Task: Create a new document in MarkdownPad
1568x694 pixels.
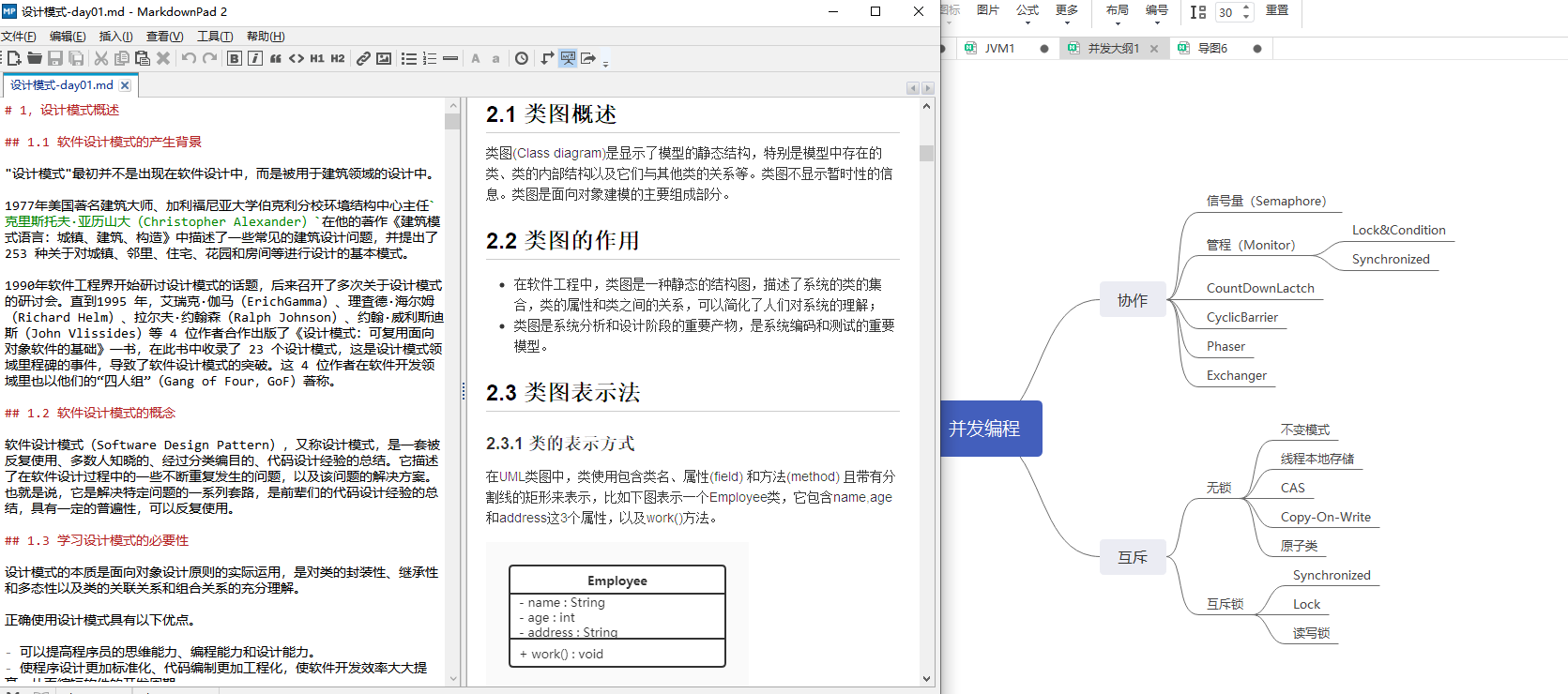Action: pos(13,58)
